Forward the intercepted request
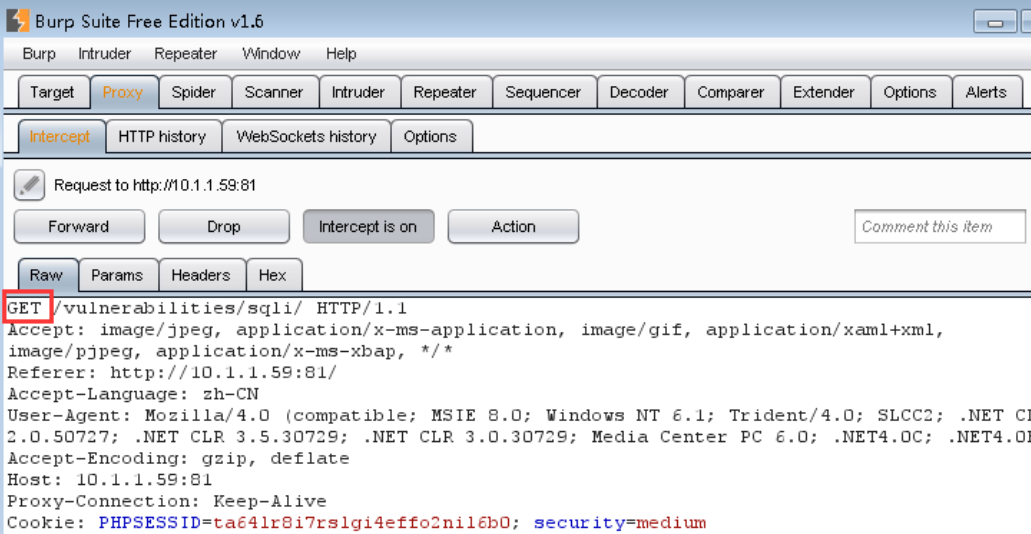 [x=79, y=227]
